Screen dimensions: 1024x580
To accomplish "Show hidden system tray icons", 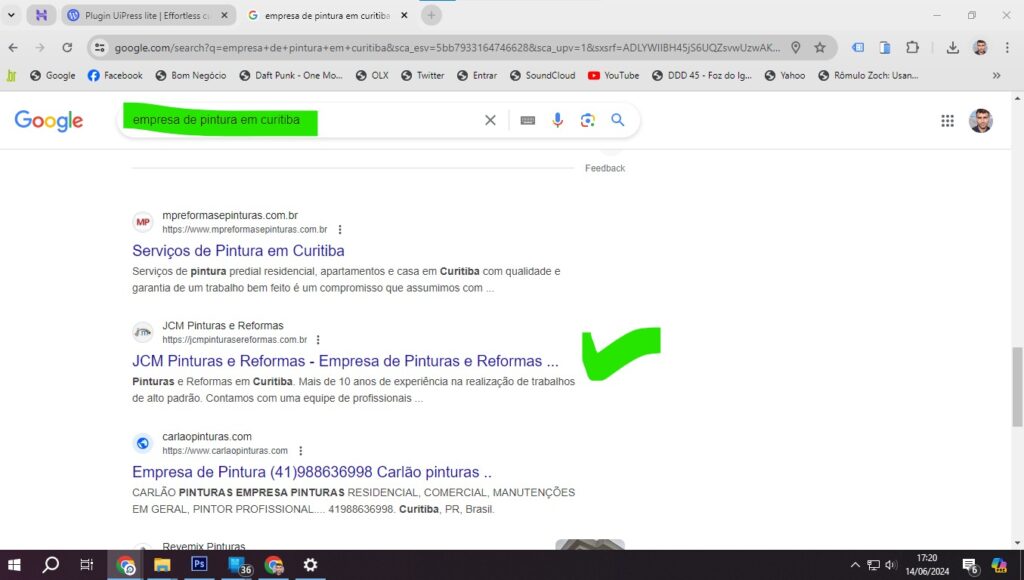I will coord(855,565).
